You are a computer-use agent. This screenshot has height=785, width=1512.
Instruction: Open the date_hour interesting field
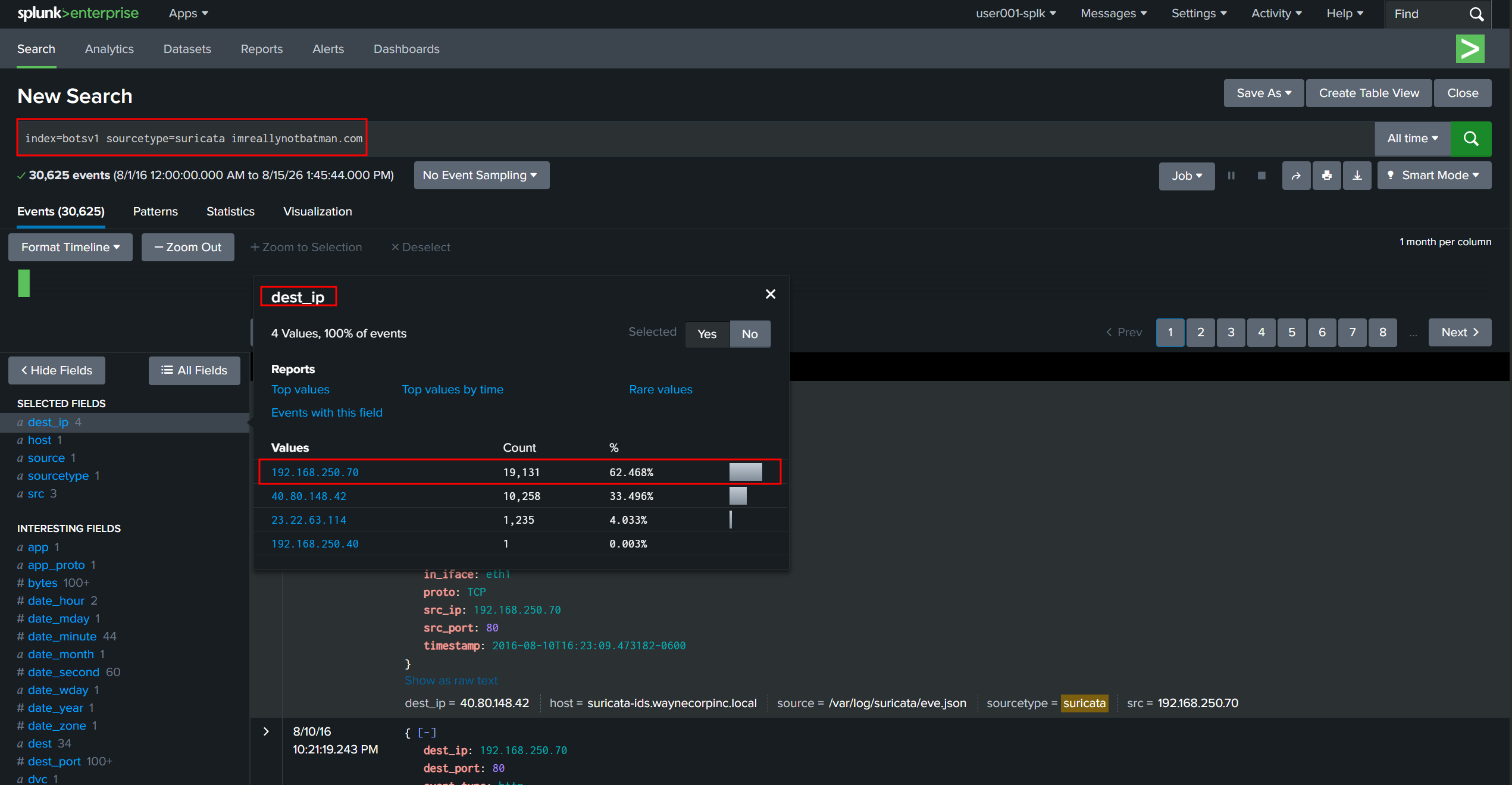(x=56, y=601)
